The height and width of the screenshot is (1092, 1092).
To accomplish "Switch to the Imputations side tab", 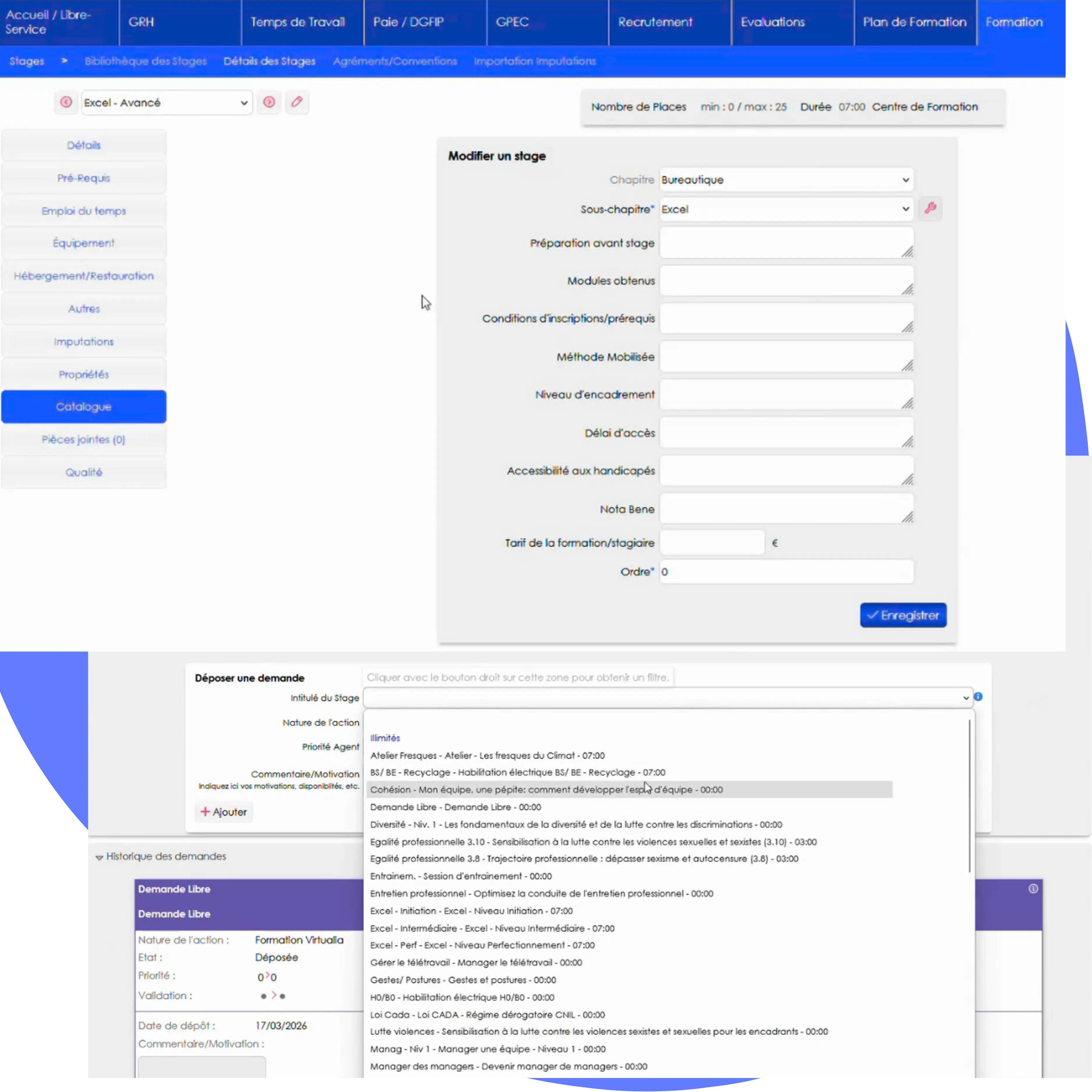I will pyautogui.click(x=84, y=341).
